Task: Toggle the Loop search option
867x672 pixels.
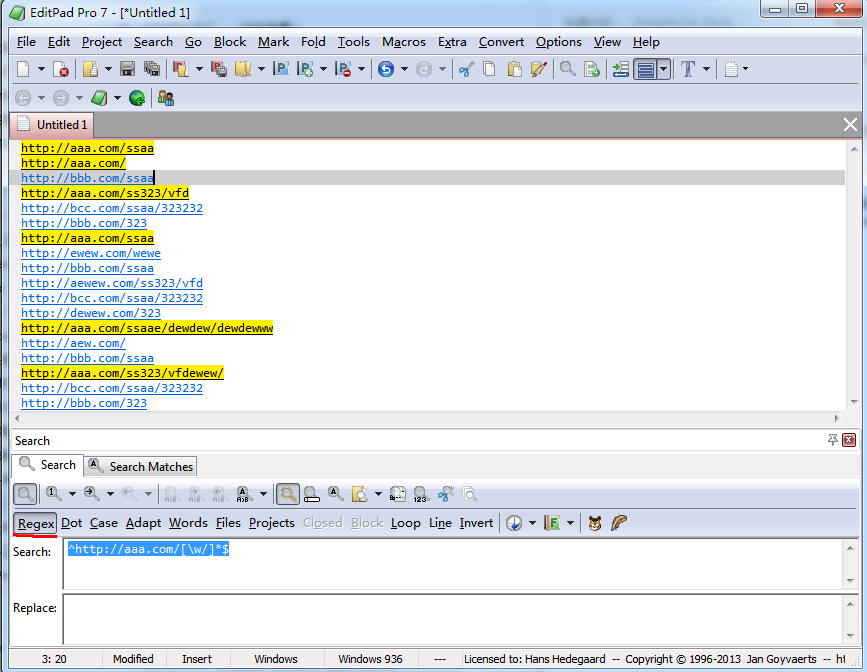Action: click(x=405, y=523)
